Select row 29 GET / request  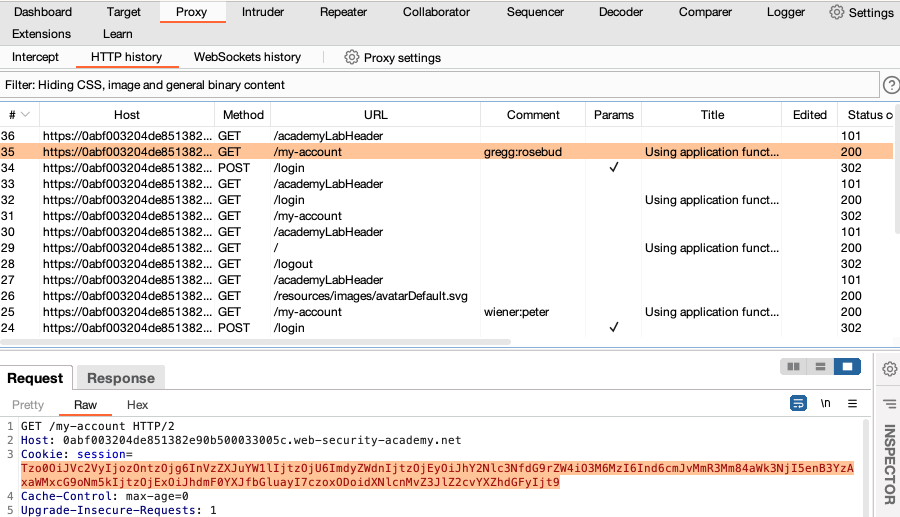[x=447, y=247]
